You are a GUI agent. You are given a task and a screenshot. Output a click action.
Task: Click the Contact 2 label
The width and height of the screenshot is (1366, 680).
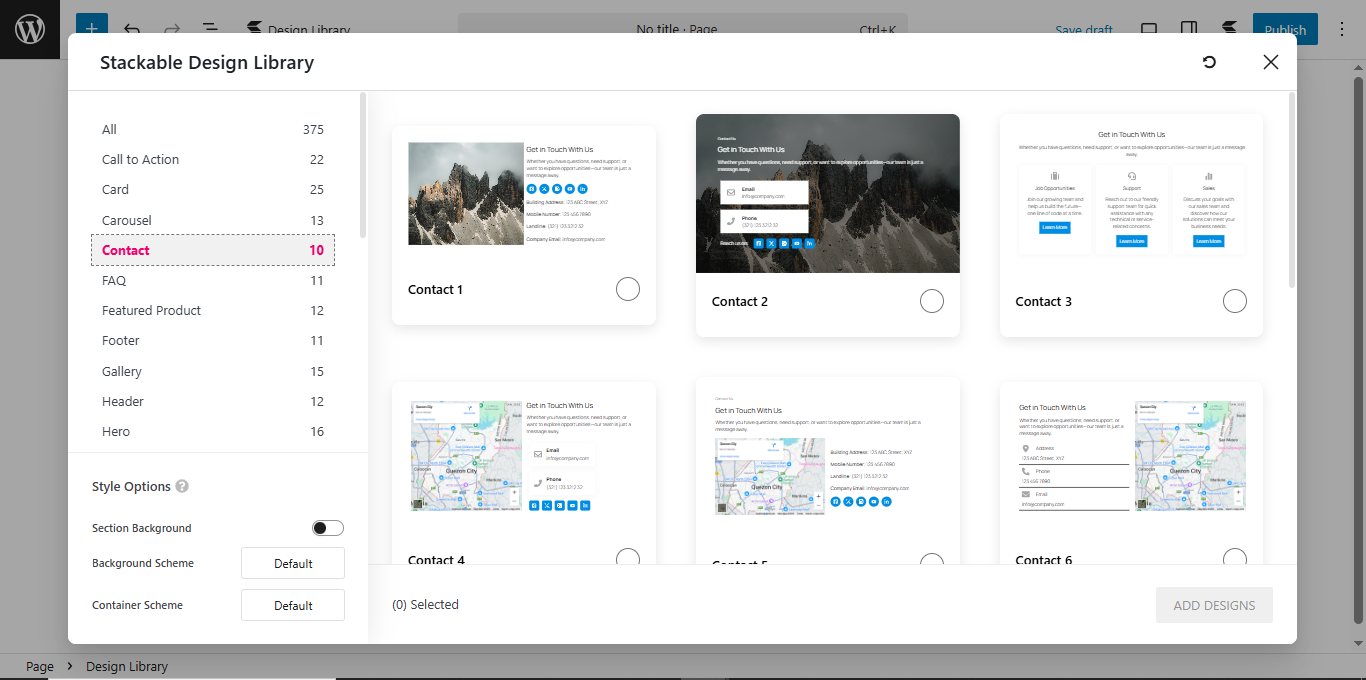[740, 301]
